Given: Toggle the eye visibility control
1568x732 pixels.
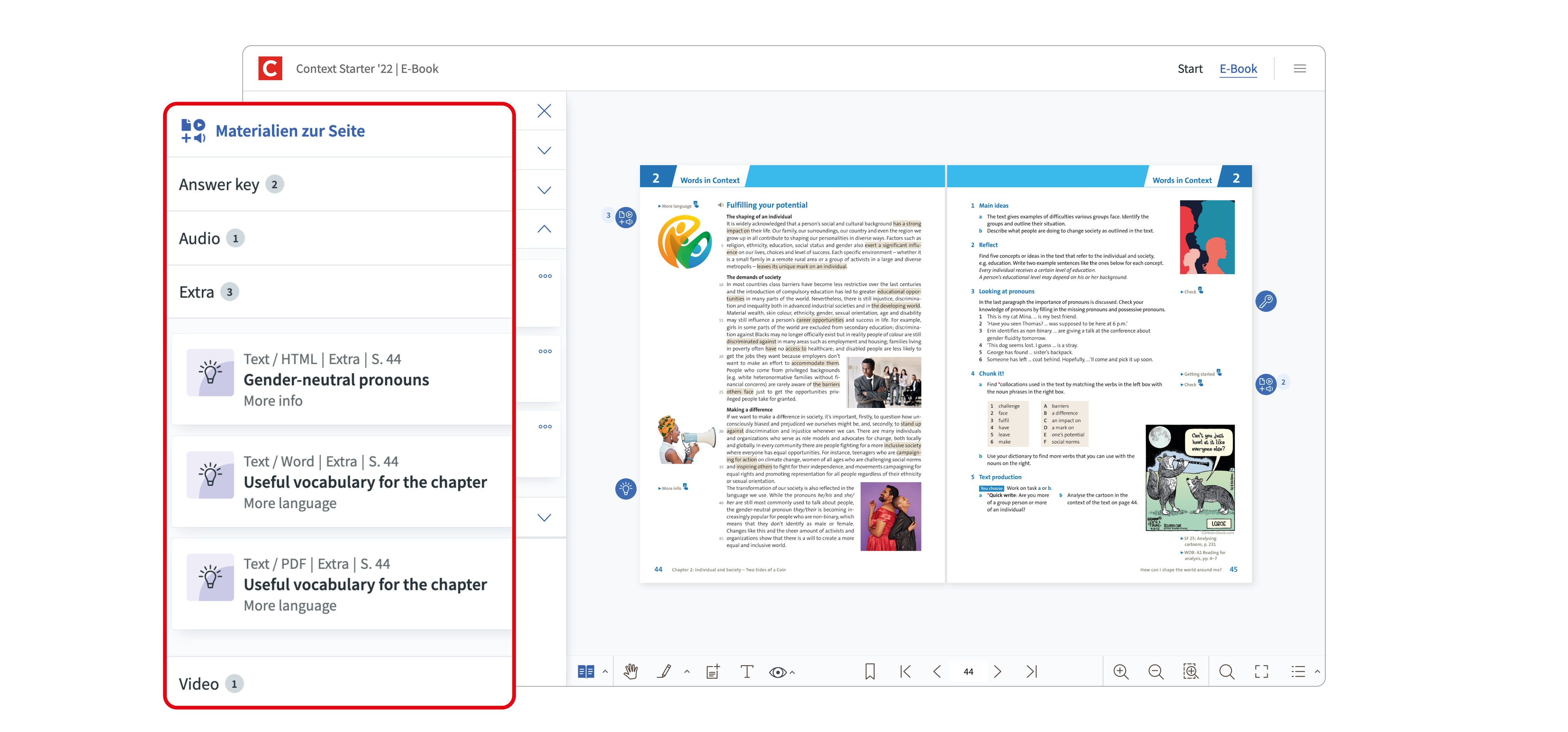Looking at the screenshot, I should (777, 672).
